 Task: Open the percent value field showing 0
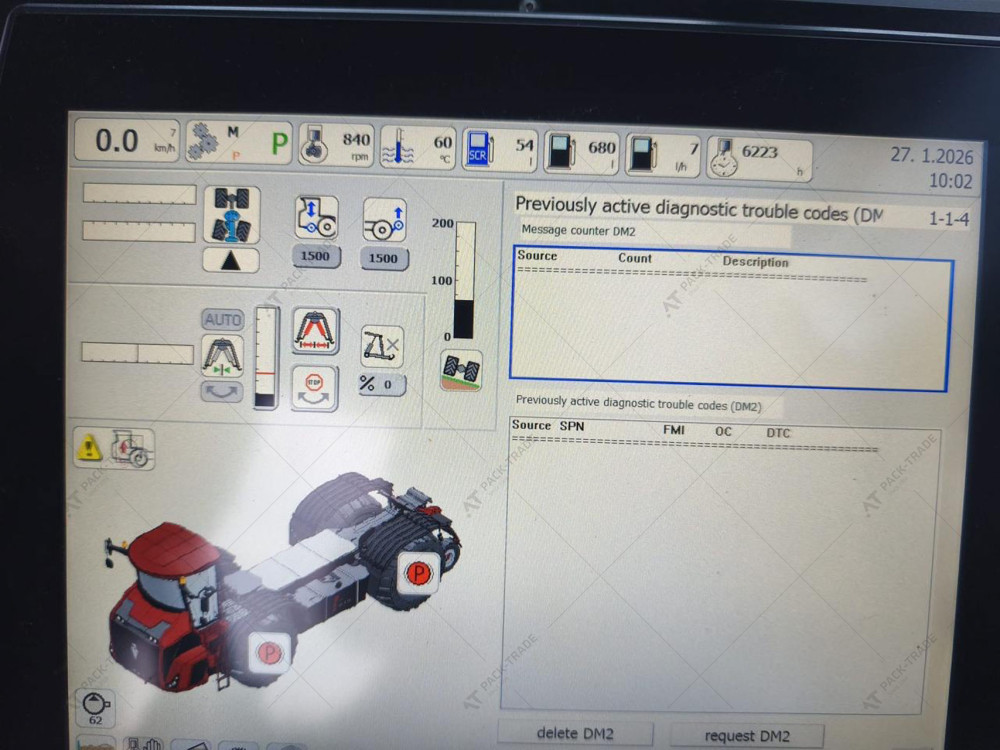coord(381,385)
